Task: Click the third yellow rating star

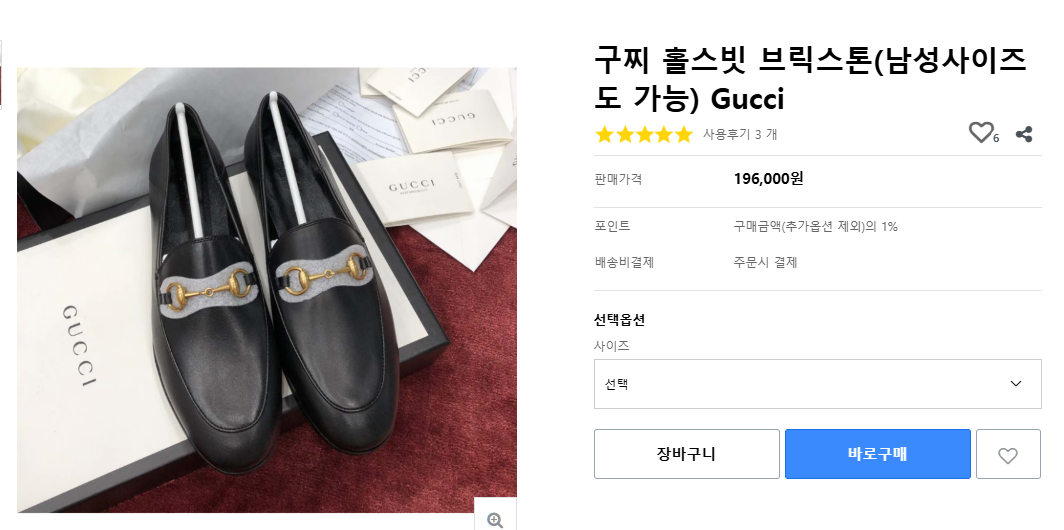Action: click(643, 134)
